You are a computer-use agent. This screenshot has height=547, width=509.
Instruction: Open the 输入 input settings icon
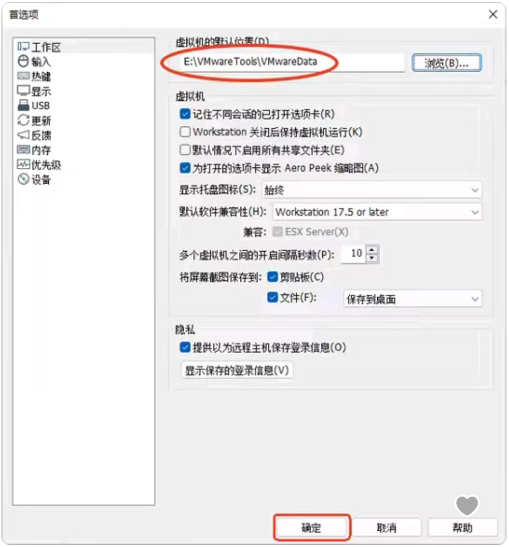[x=23, y=61]
